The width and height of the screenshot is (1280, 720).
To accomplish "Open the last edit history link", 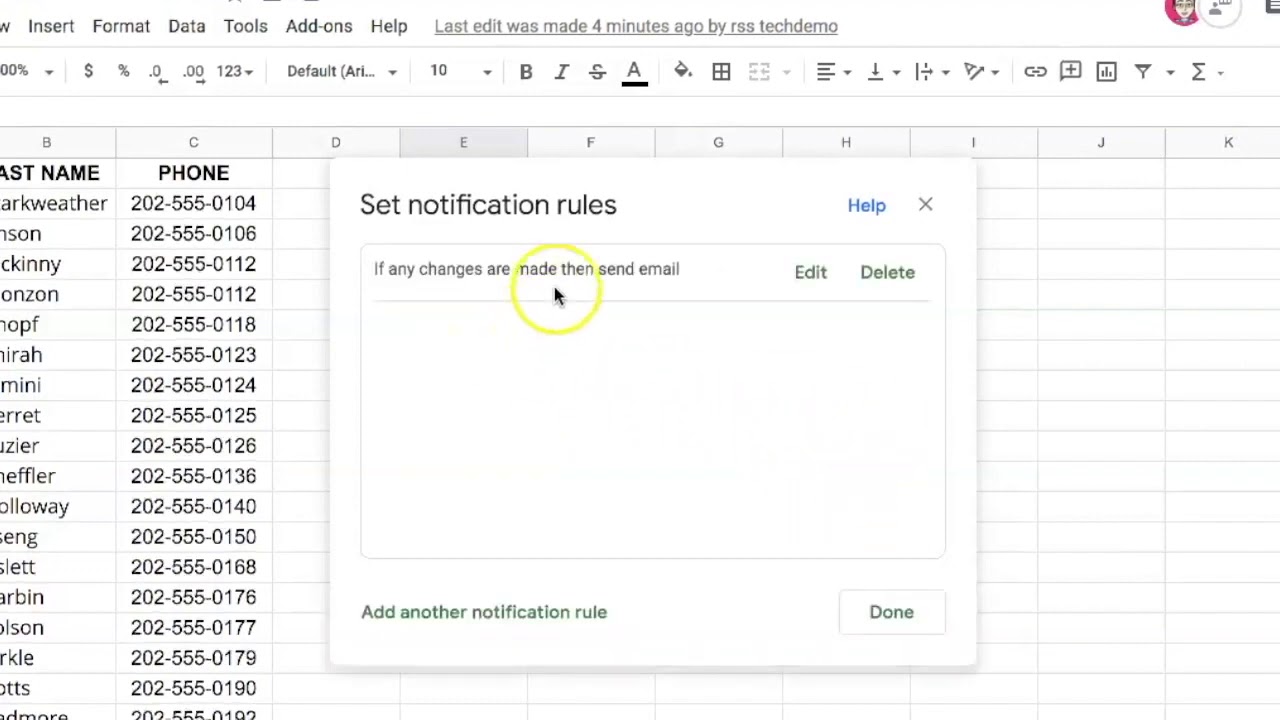I will [636, 26].
